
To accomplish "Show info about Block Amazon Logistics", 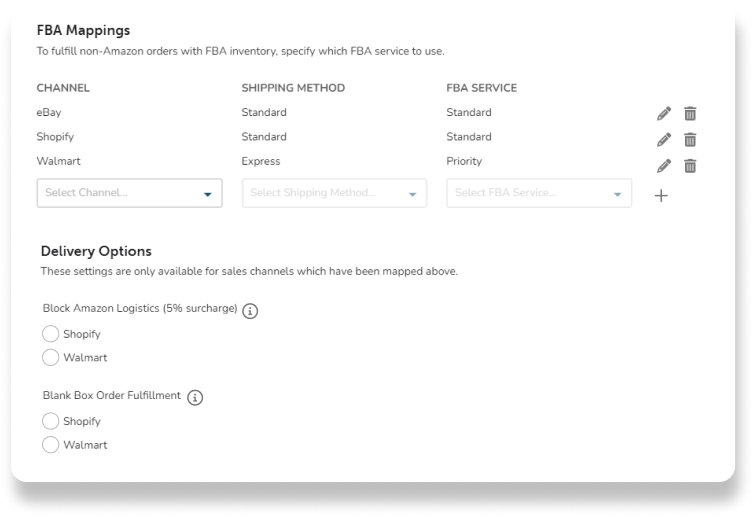I will (x=251, y=311).
